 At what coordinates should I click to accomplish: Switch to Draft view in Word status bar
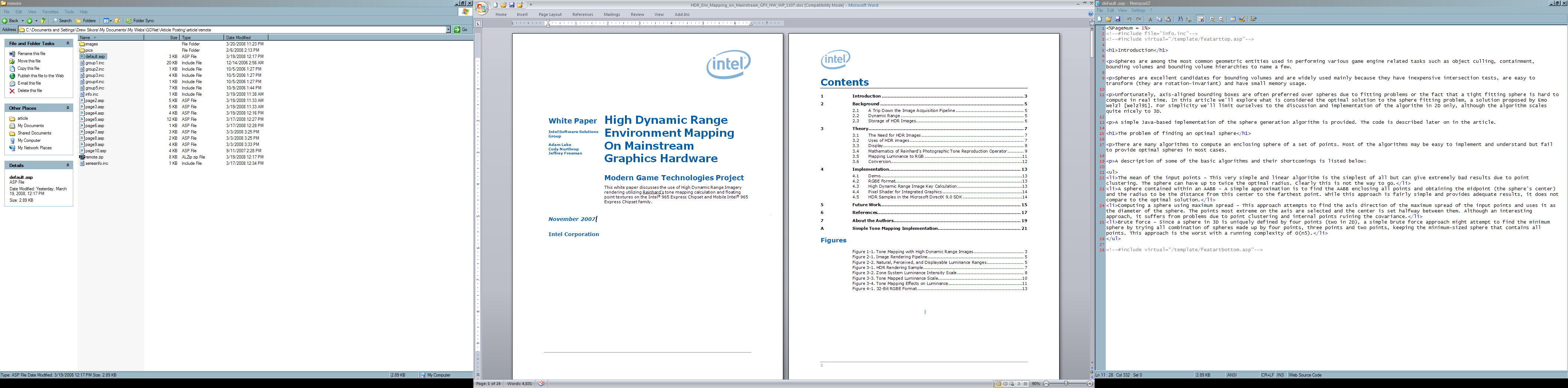click(x=1025, y=384)
